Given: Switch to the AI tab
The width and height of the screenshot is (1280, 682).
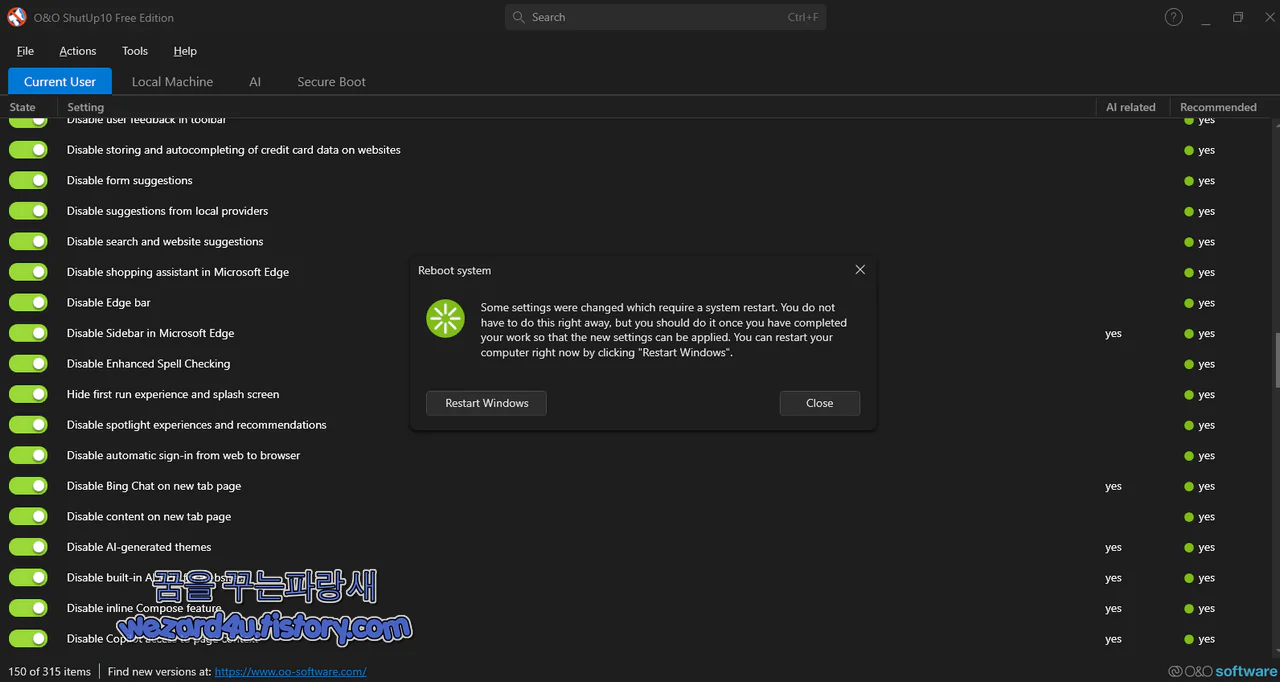Looking at the screenshot, I should 255,81.
